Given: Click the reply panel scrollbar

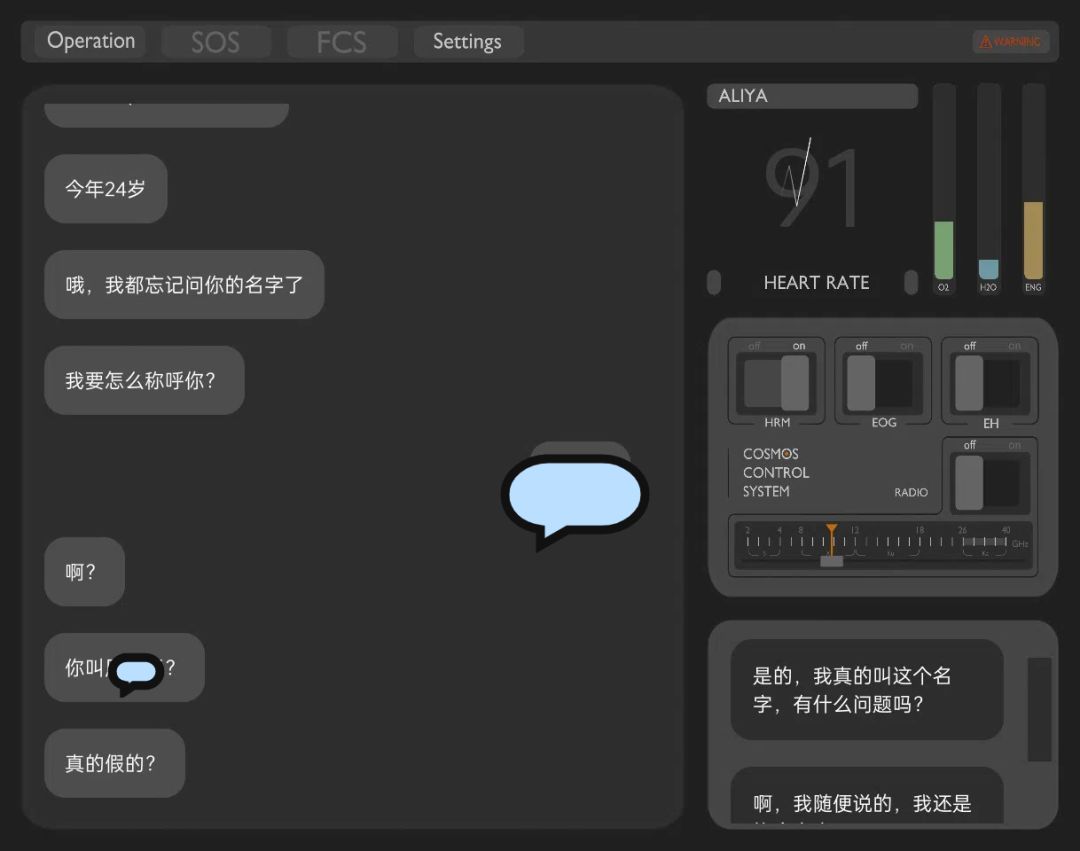Looking at the screenshot, I should click(x=1039, y=709).
